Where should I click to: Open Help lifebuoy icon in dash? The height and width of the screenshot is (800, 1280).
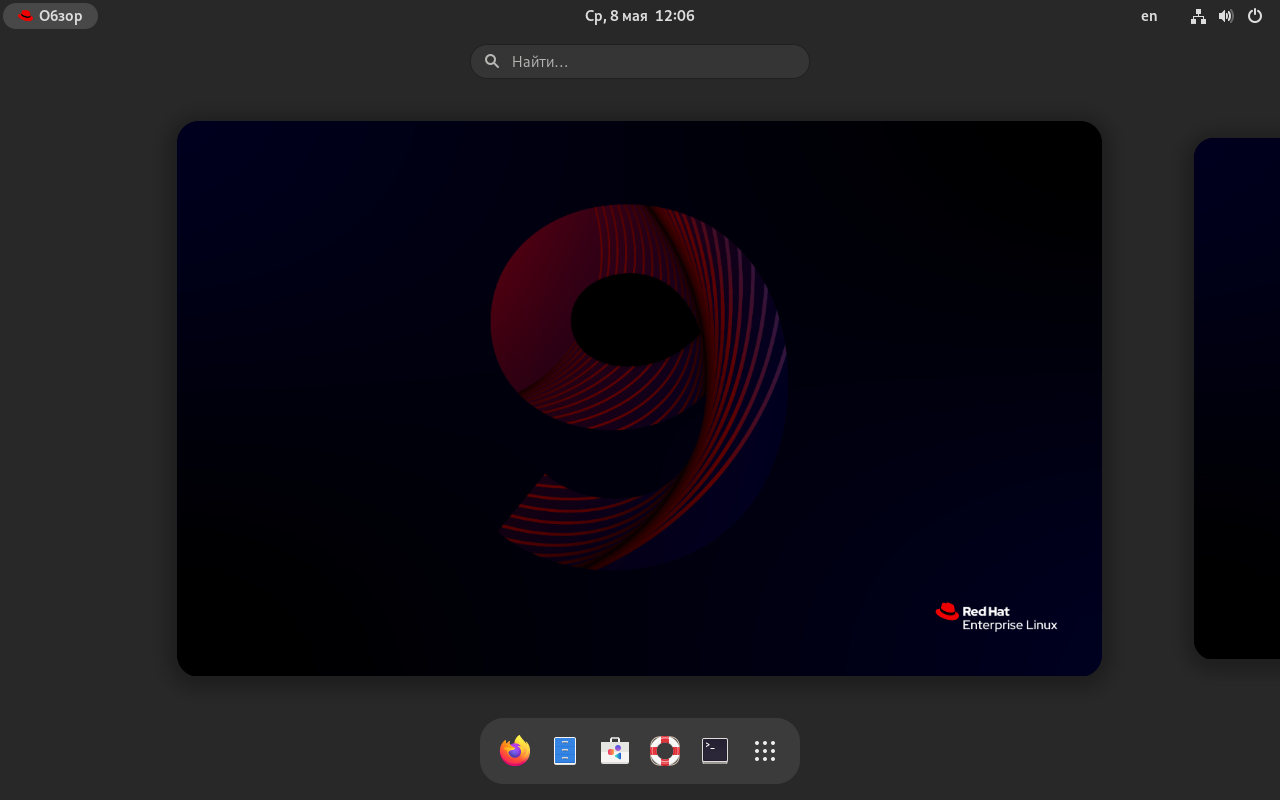pos(665,751)
